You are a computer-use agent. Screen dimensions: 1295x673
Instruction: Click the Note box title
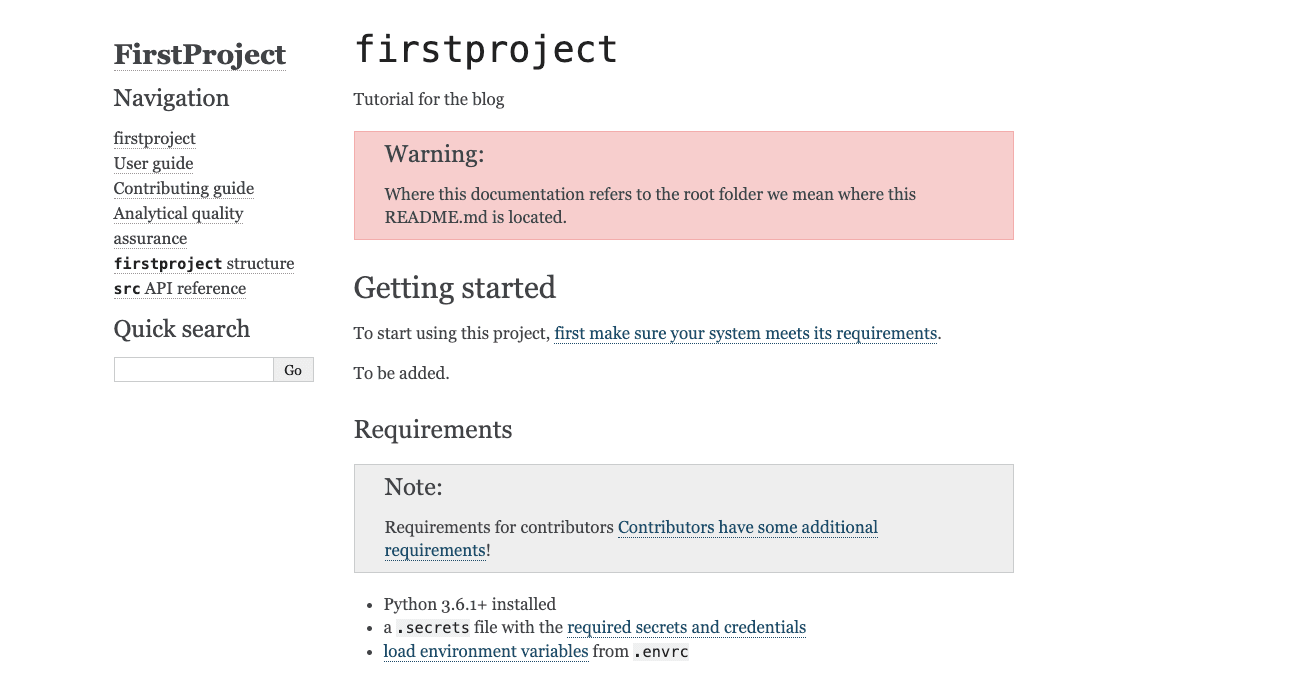[413, 487]
